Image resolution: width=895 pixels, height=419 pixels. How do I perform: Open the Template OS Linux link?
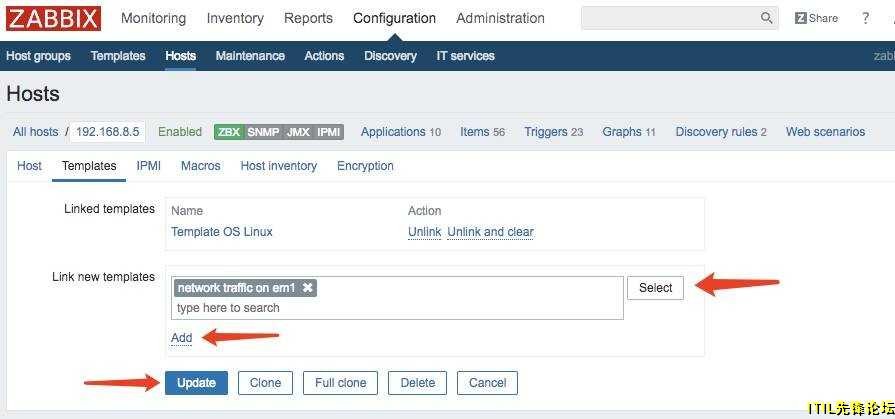coord(222,232)
